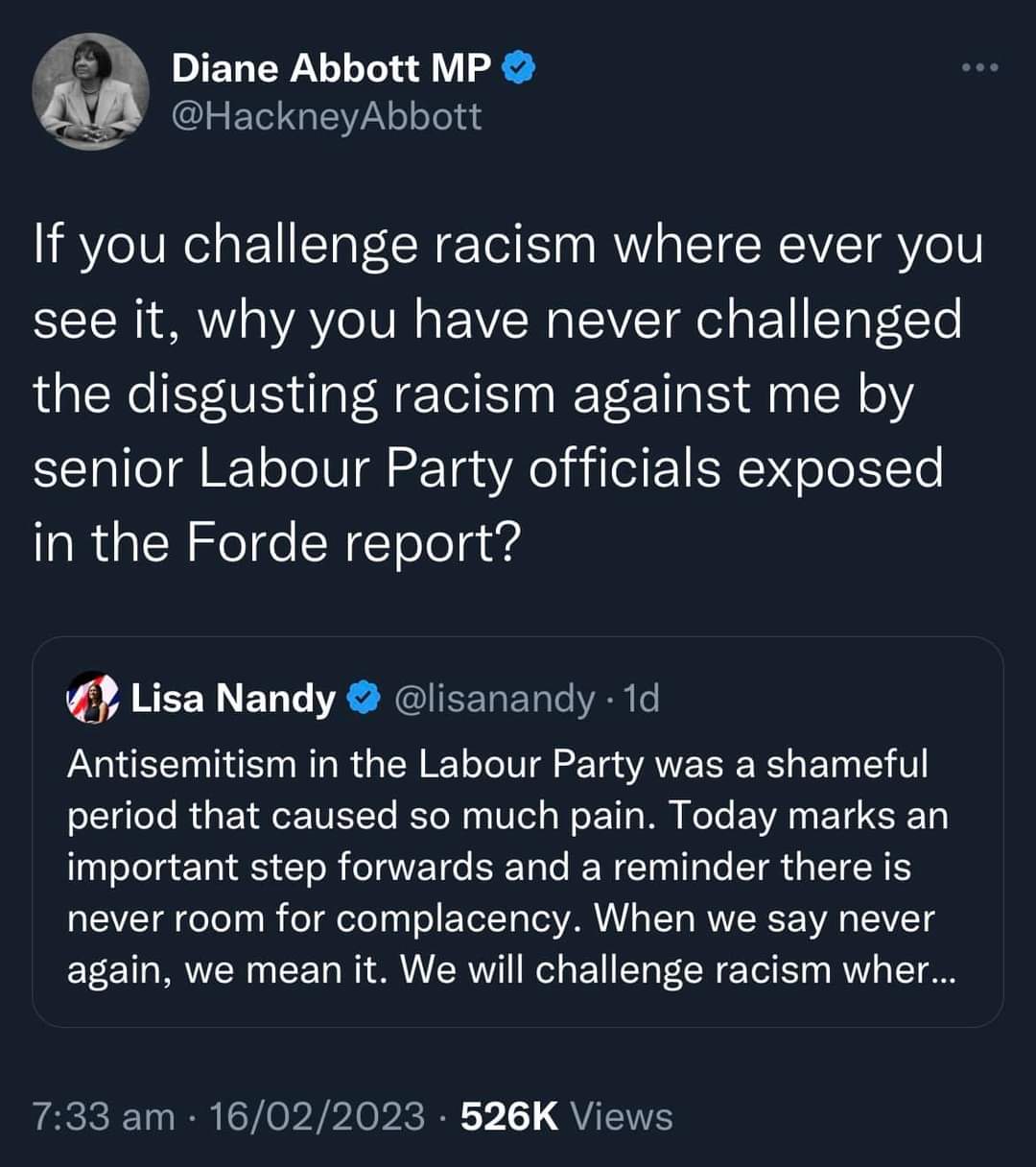
Task: Visit the @HackneyAbbott handle
Action: click(326, 116)
